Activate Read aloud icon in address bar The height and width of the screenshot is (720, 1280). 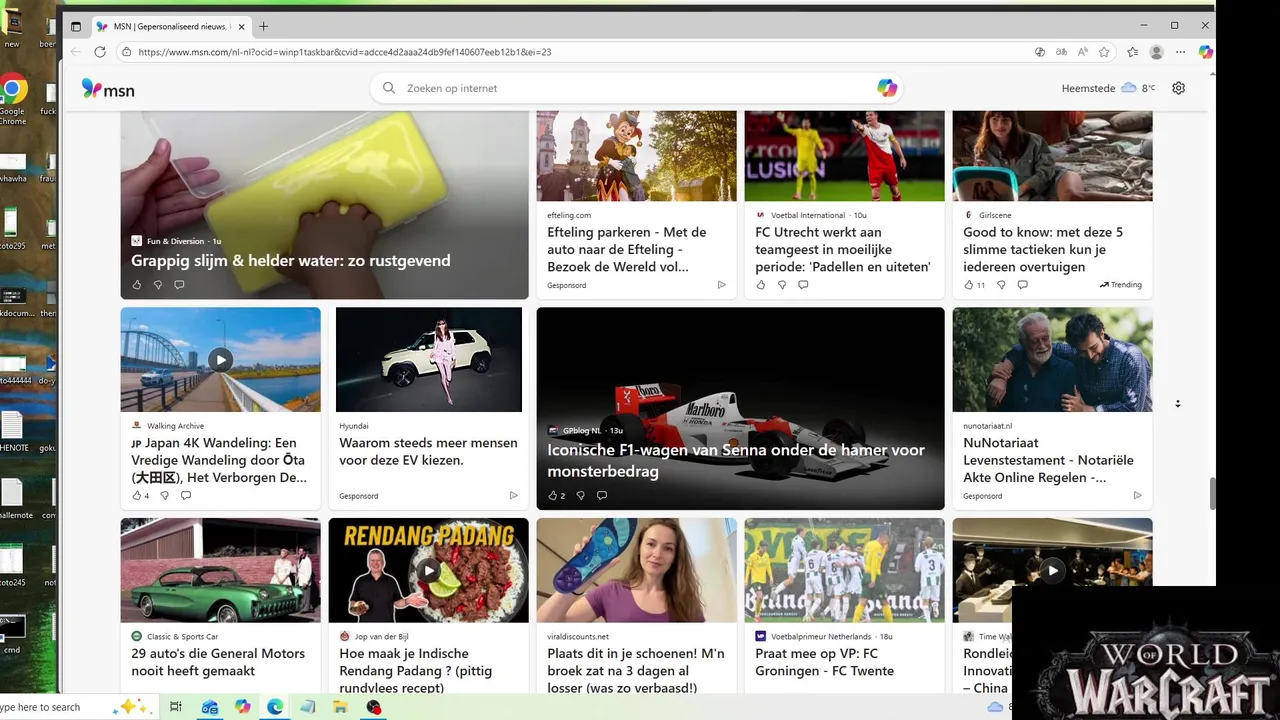(1082, 52)
